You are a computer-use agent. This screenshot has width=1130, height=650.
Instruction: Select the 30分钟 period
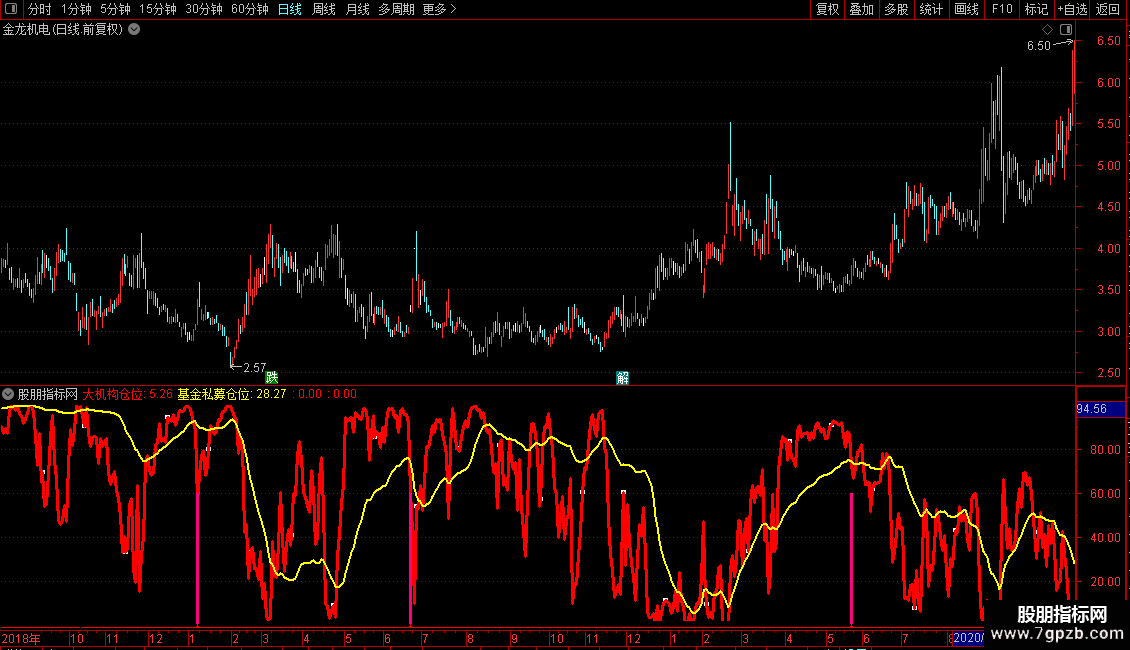204,9
